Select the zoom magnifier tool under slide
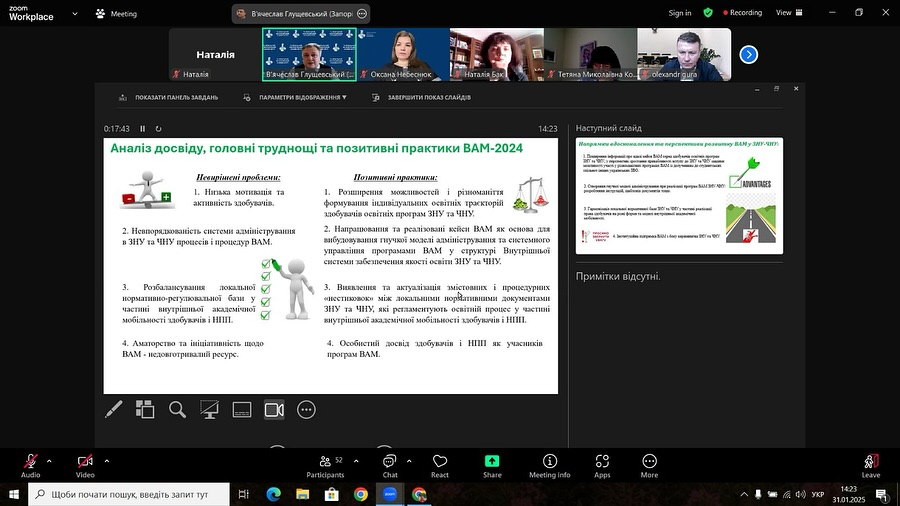Screen dimensions: 900x506 (x=177, y=410)
